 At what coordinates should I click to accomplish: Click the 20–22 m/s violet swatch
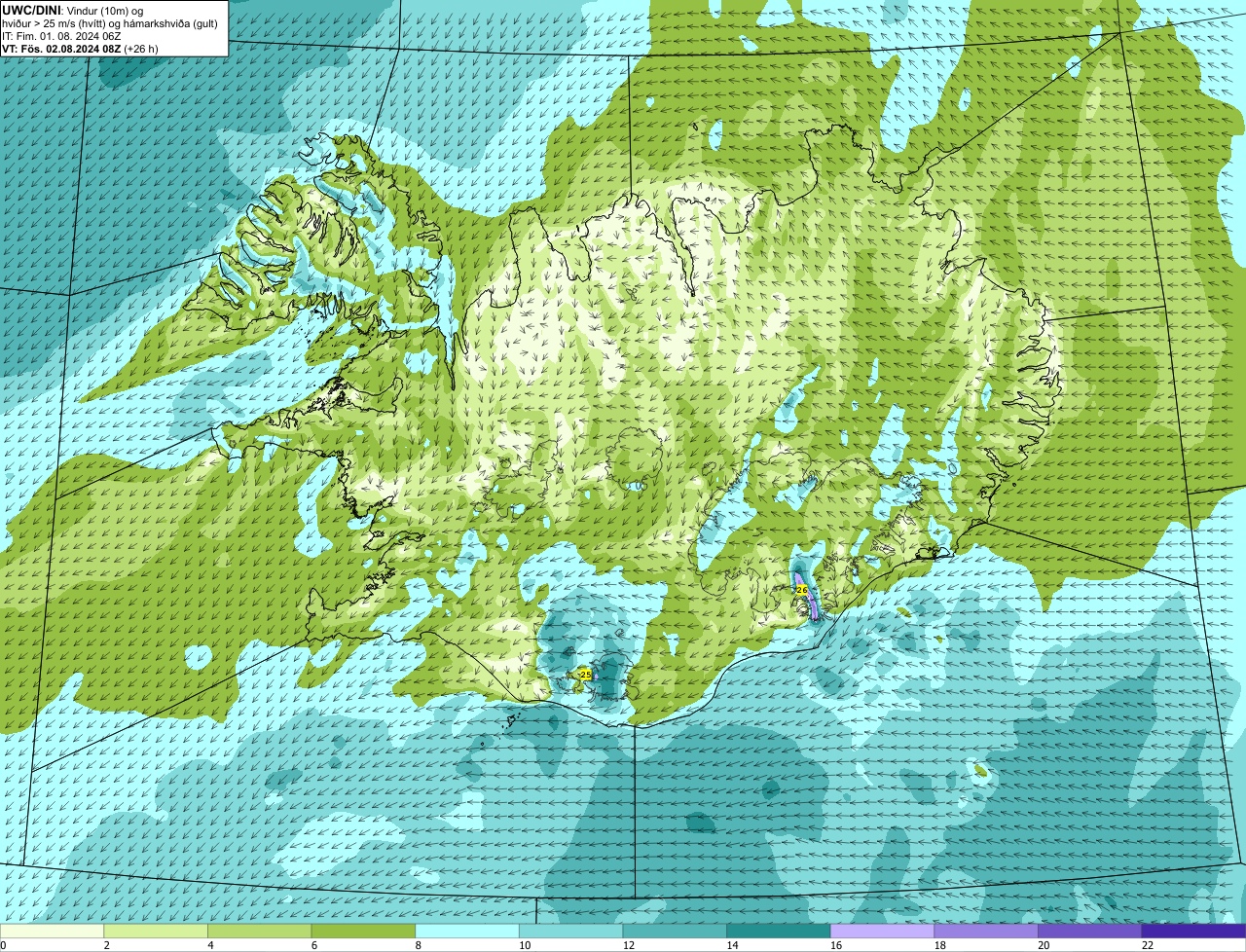pos(1090,931)
